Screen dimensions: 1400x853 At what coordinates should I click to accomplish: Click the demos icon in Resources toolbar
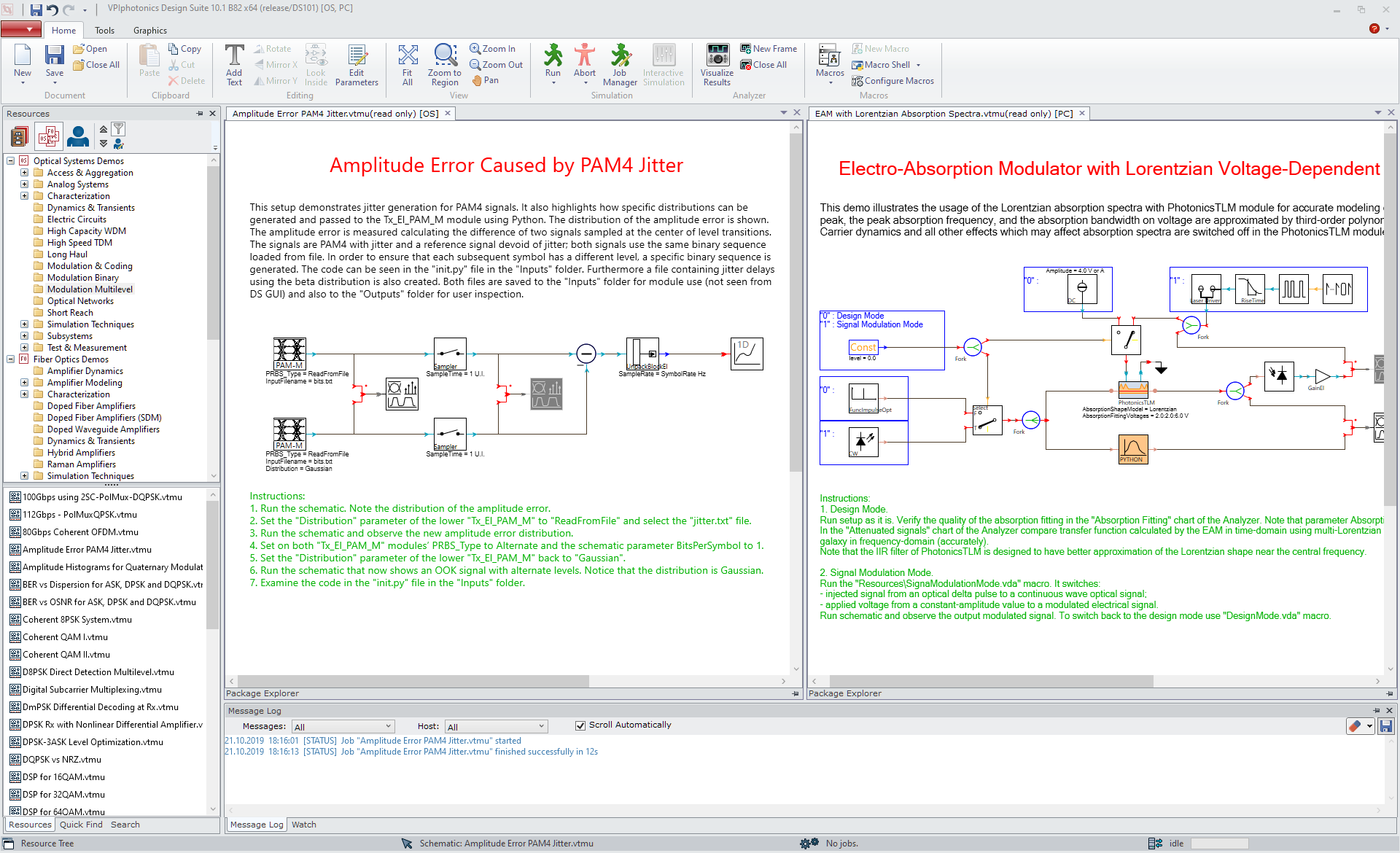49,136
